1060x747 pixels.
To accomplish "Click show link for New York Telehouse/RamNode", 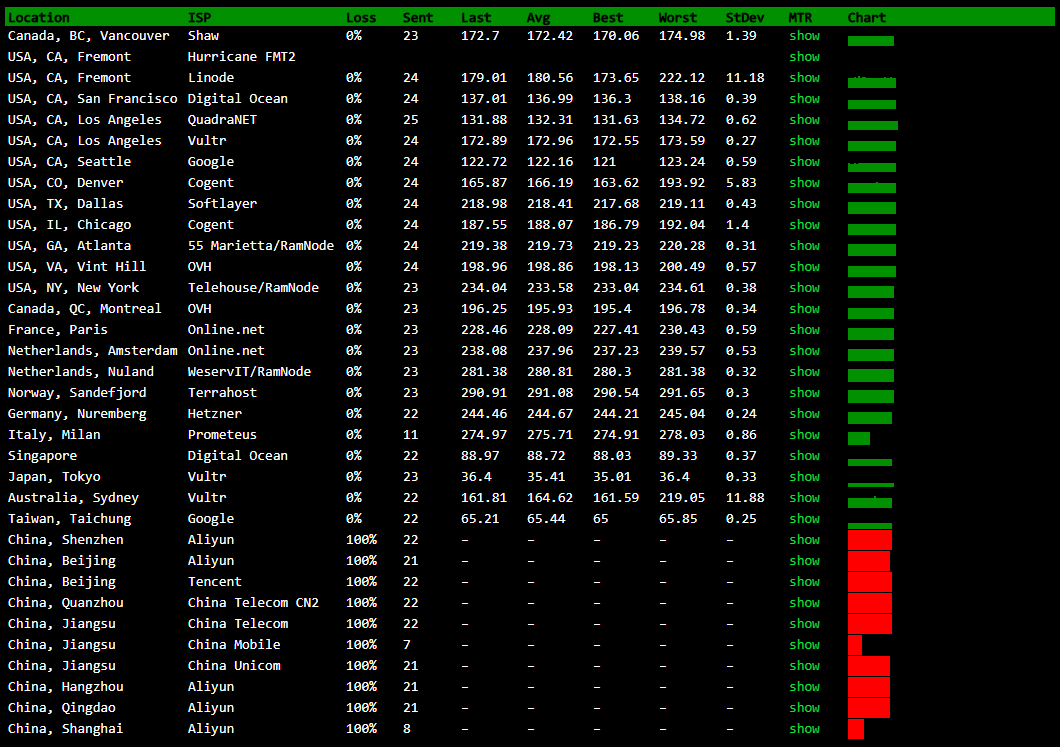I will (804, 288).
